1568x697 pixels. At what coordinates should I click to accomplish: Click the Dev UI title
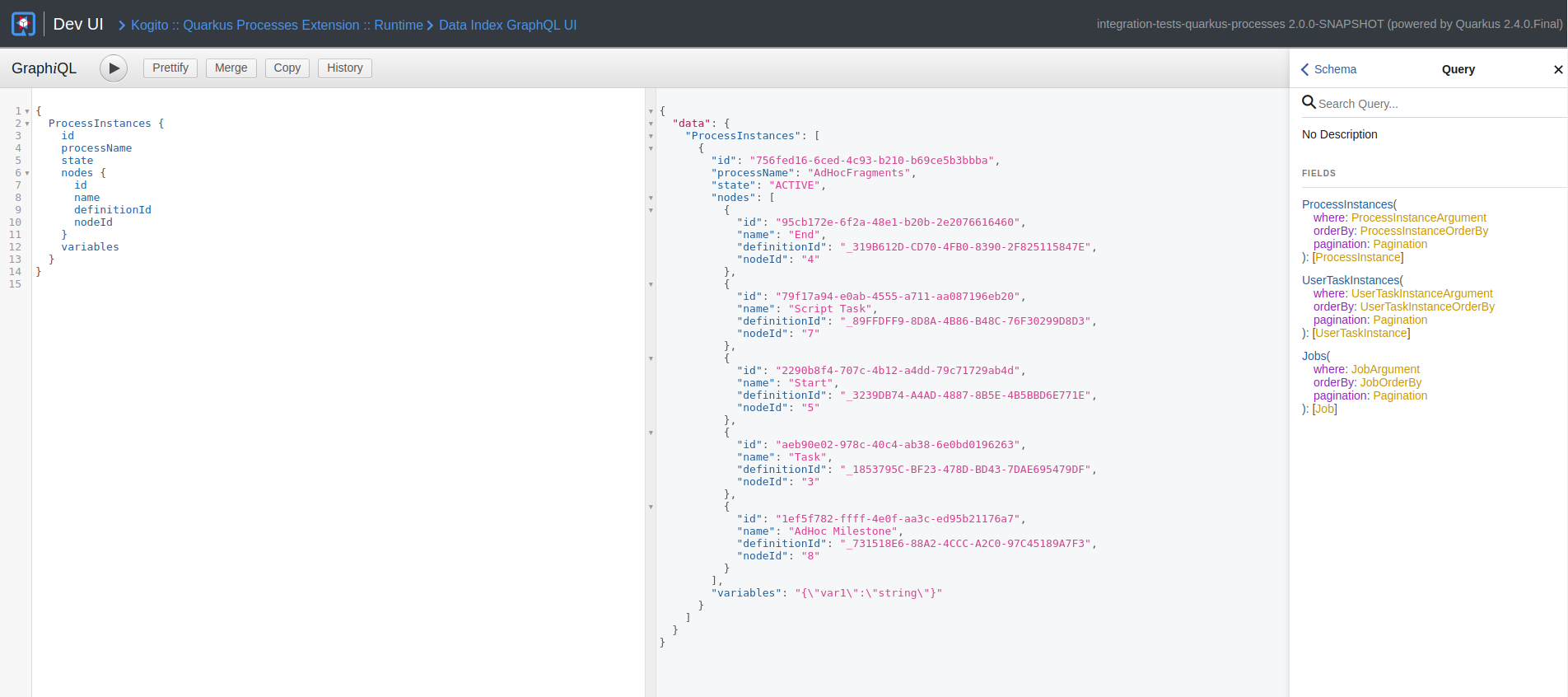point(78,24)
